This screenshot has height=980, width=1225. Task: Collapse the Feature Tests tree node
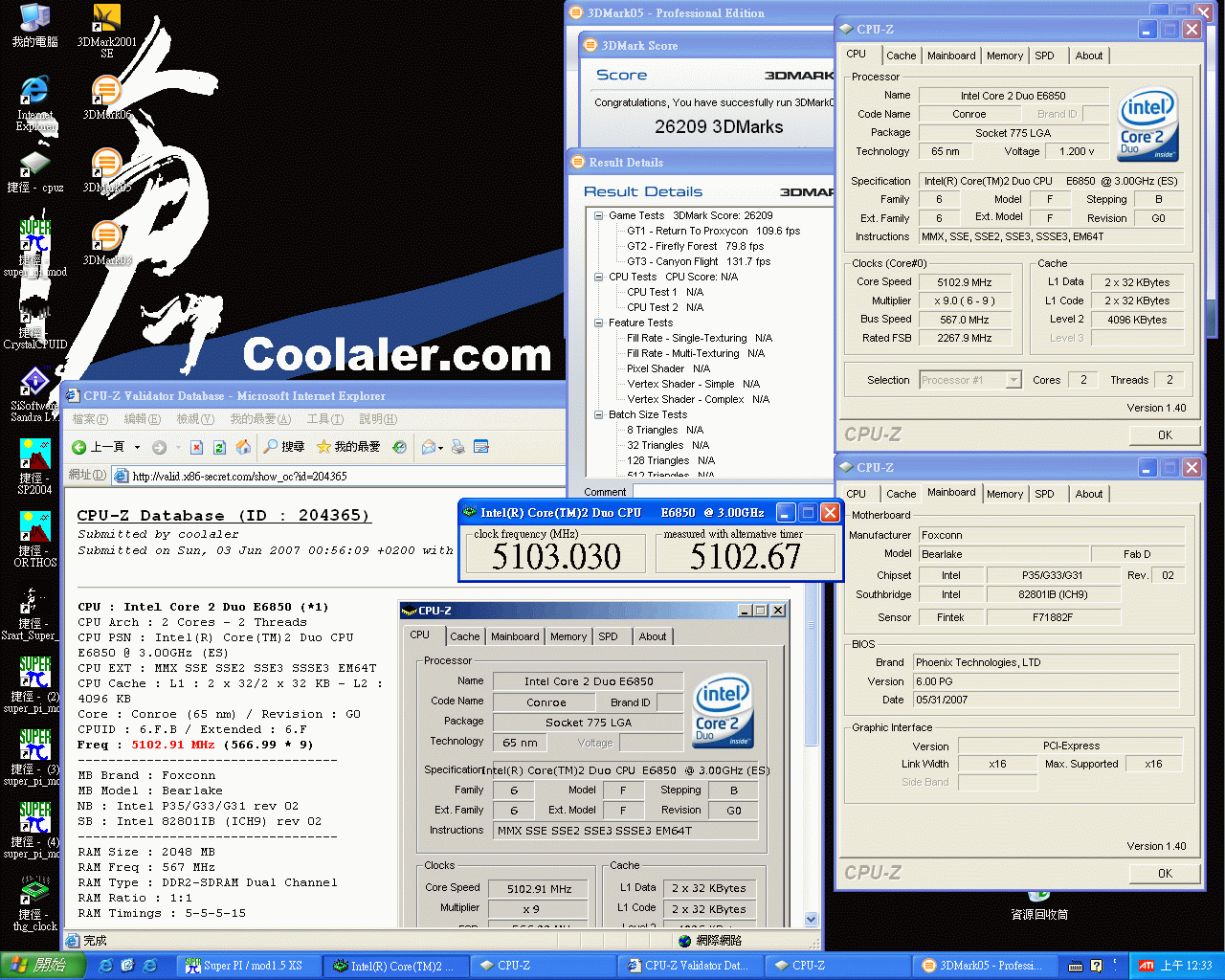pyautogui.click(x=599, y=323)
